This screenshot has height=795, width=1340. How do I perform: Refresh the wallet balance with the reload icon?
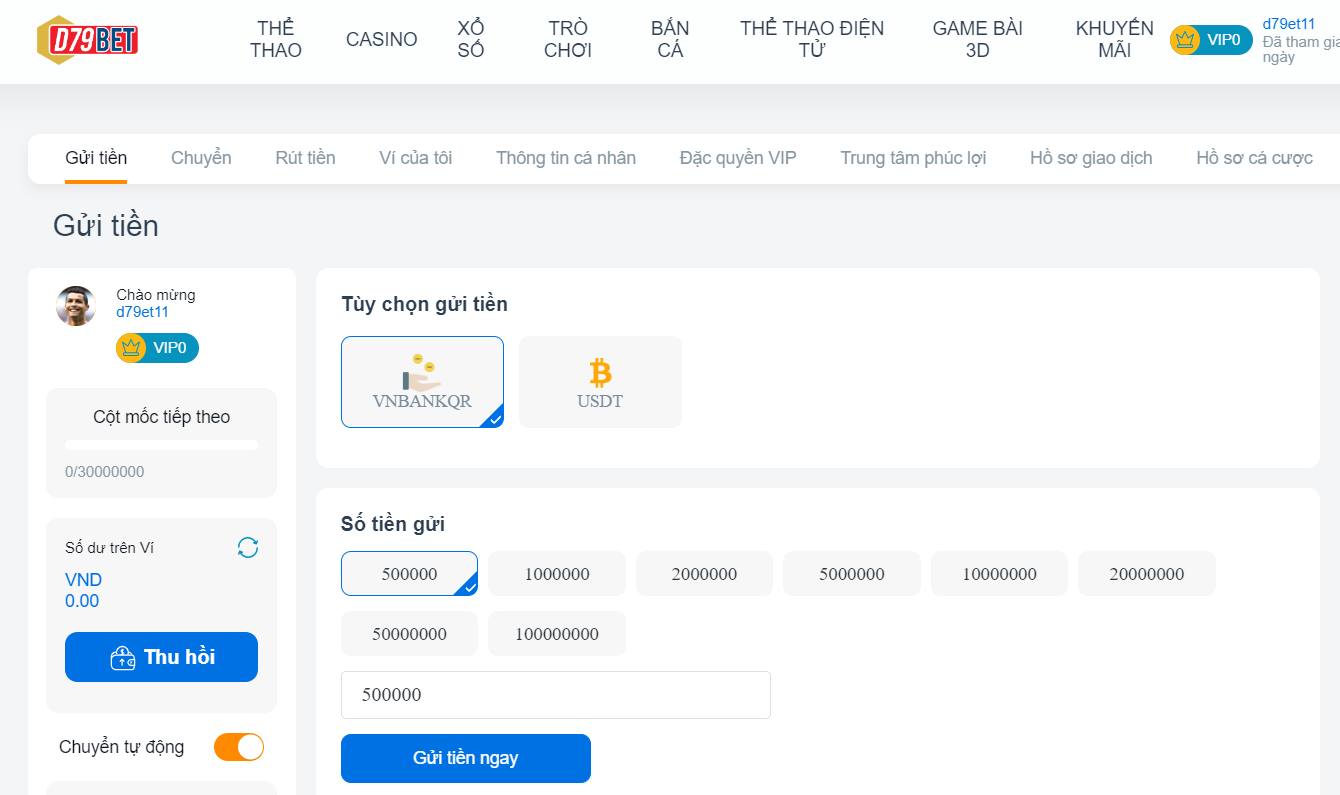tap(247, 547)
